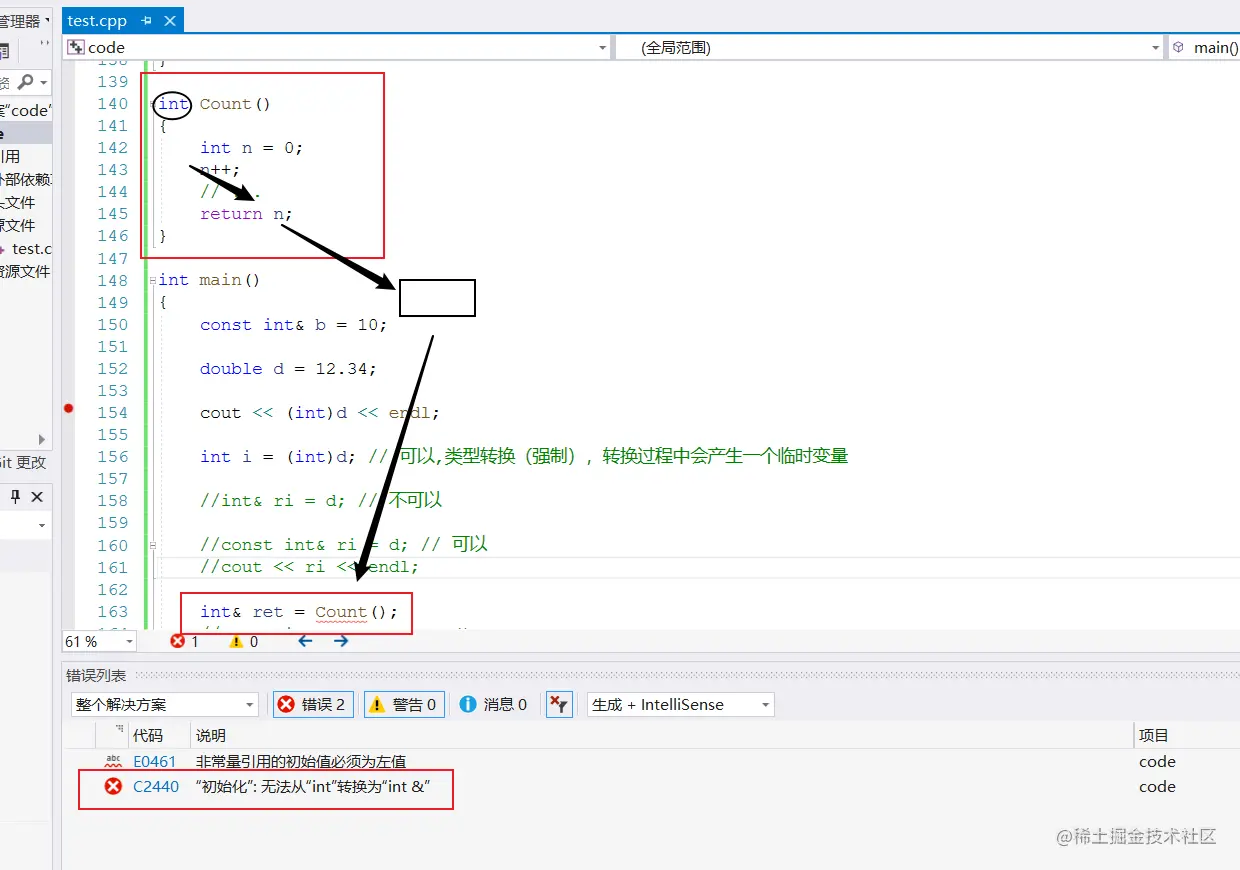Sort error list by 说明 column
This screenshot has height=870, width=1240.
click(x=211, y=735)
